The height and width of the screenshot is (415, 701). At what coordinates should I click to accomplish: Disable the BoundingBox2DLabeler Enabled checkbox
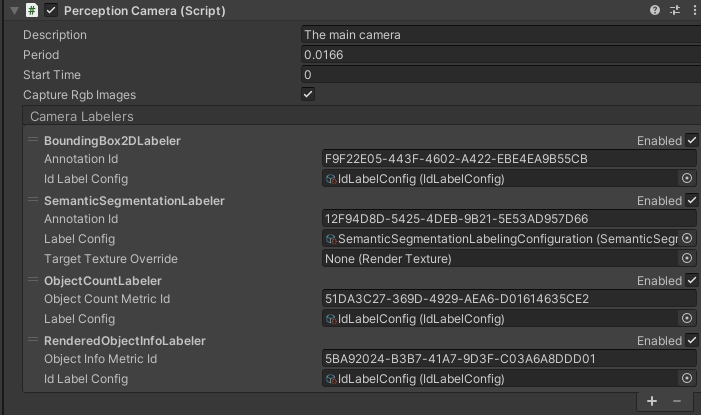[691, 141]
